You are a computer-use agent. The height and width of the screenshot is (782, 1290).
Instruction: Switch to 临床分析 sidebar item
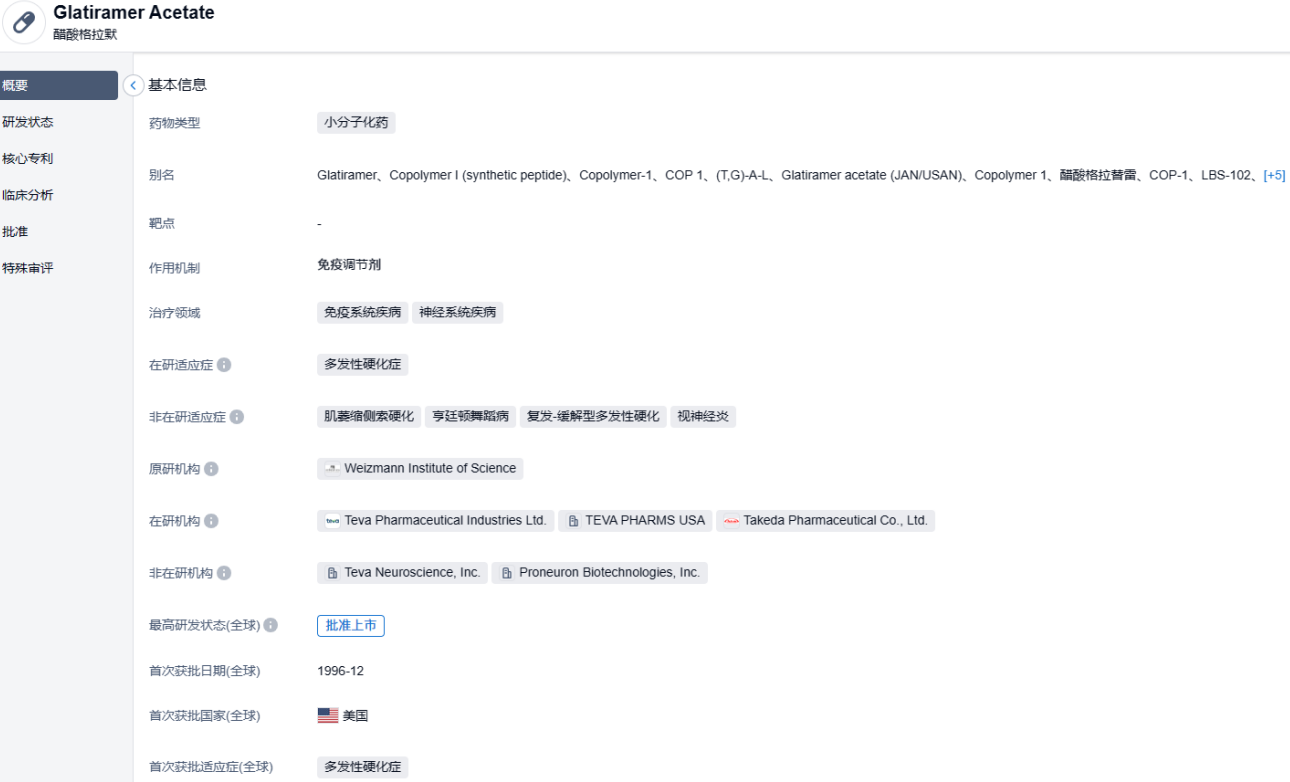(28, 195)
